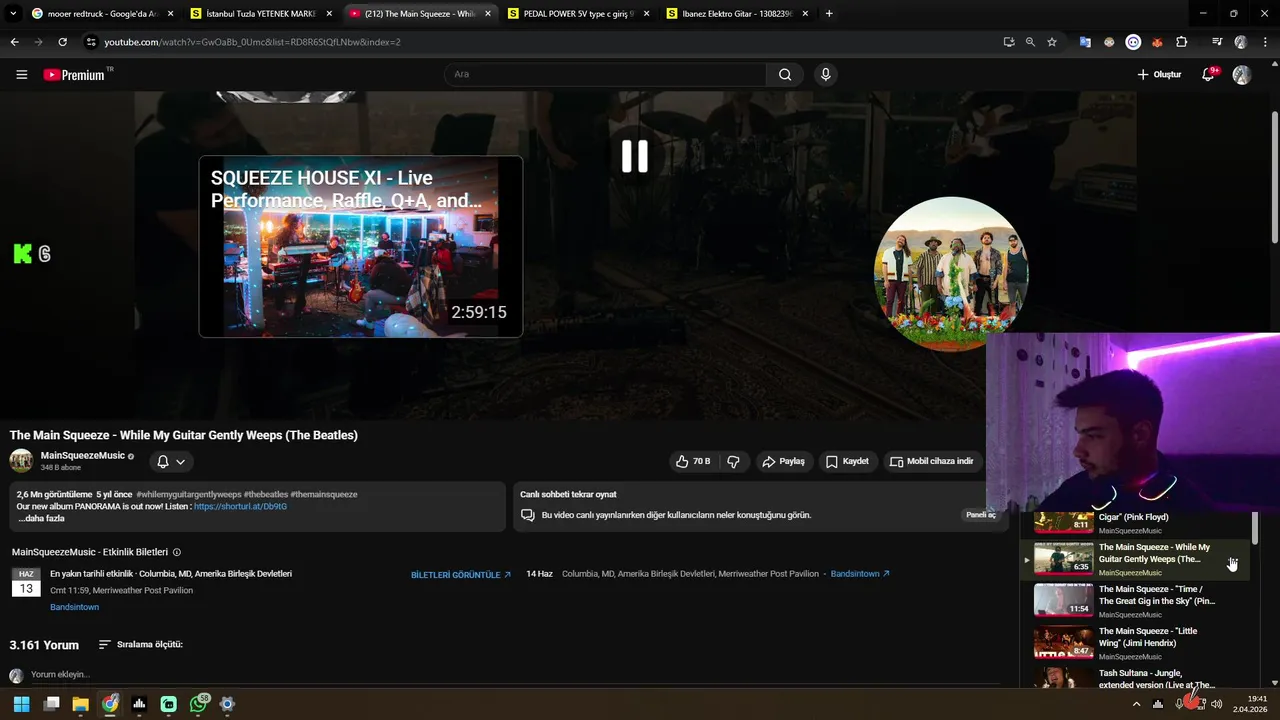Play Time / The Great Gig in the Sky
Screen dimensions: 1280x720
pyautogui.click(x=1138, y=601)
